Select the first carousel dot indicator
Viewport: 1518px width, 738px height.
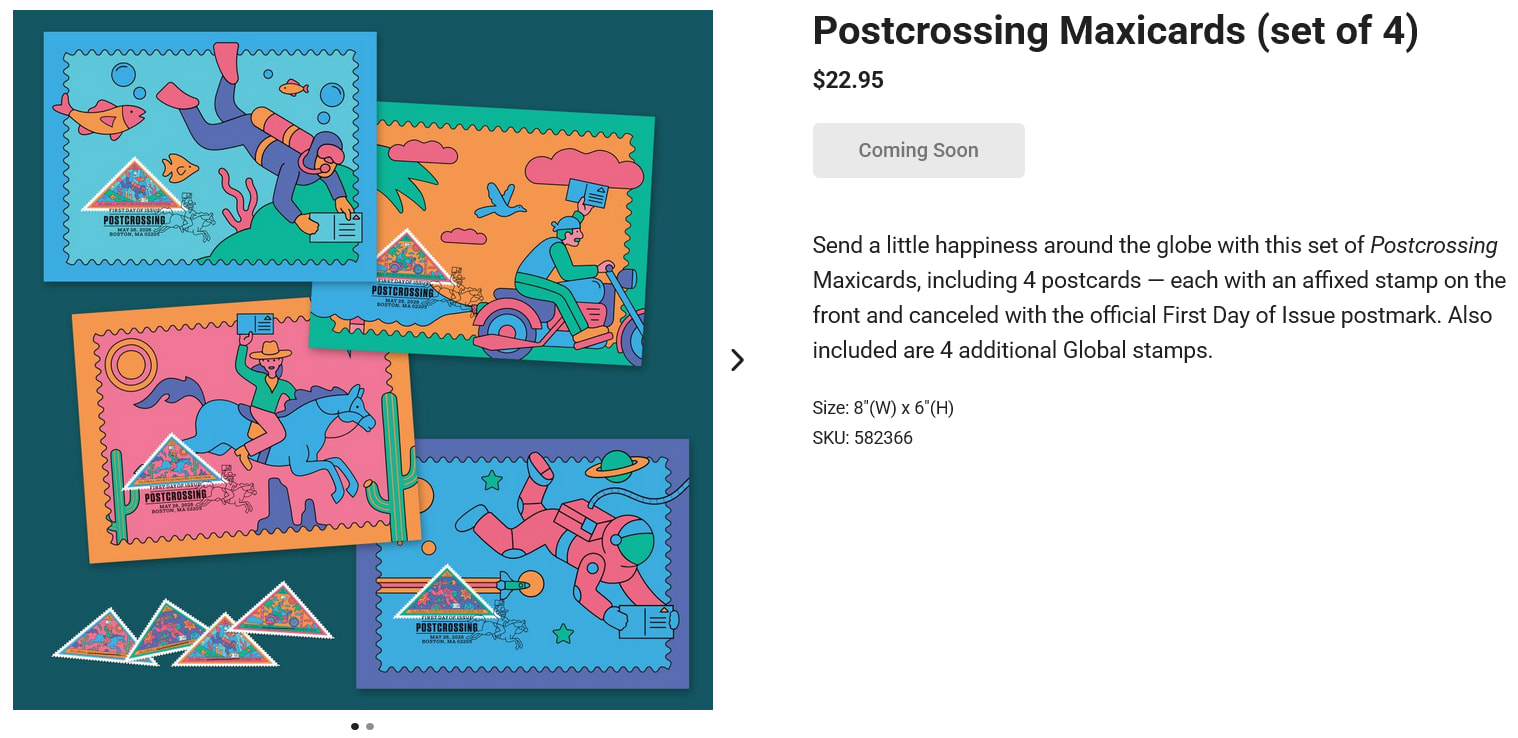tap(355, 727)
